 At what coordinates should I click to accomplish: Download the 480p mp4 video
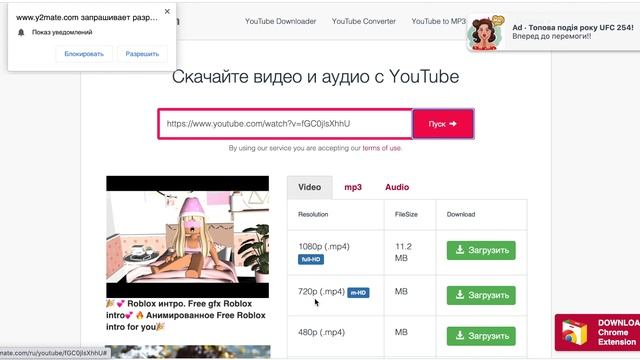tap(481, 336)
